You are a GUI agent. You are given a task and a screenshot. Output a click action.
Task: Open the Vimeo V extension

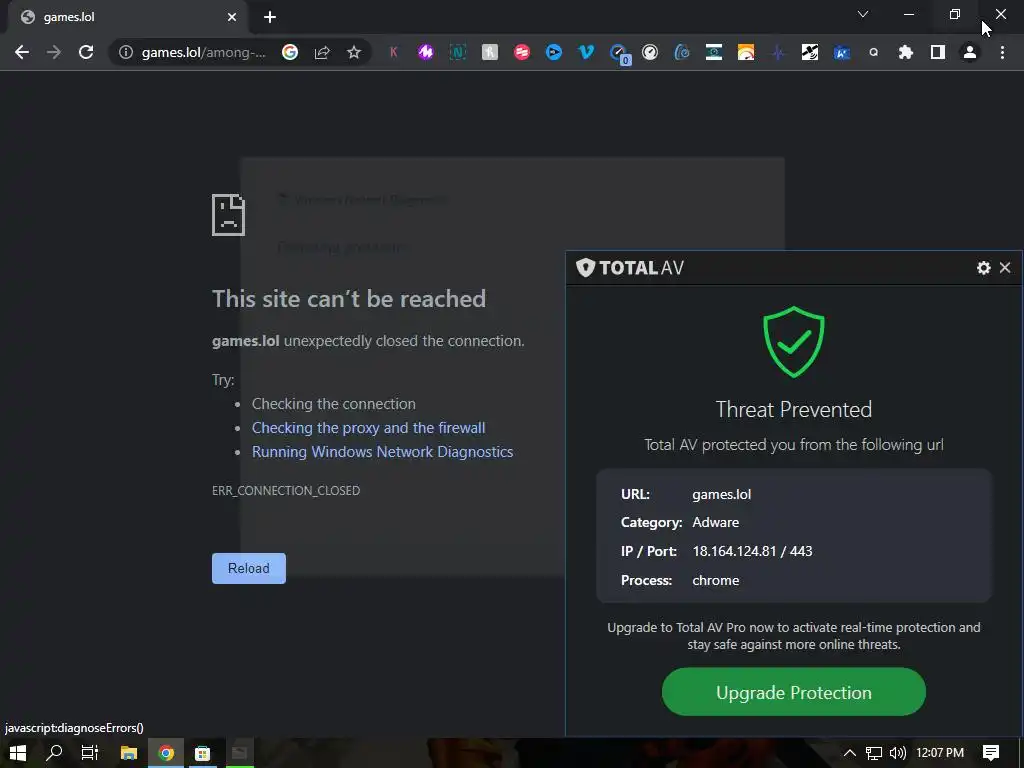pos(586,52)
